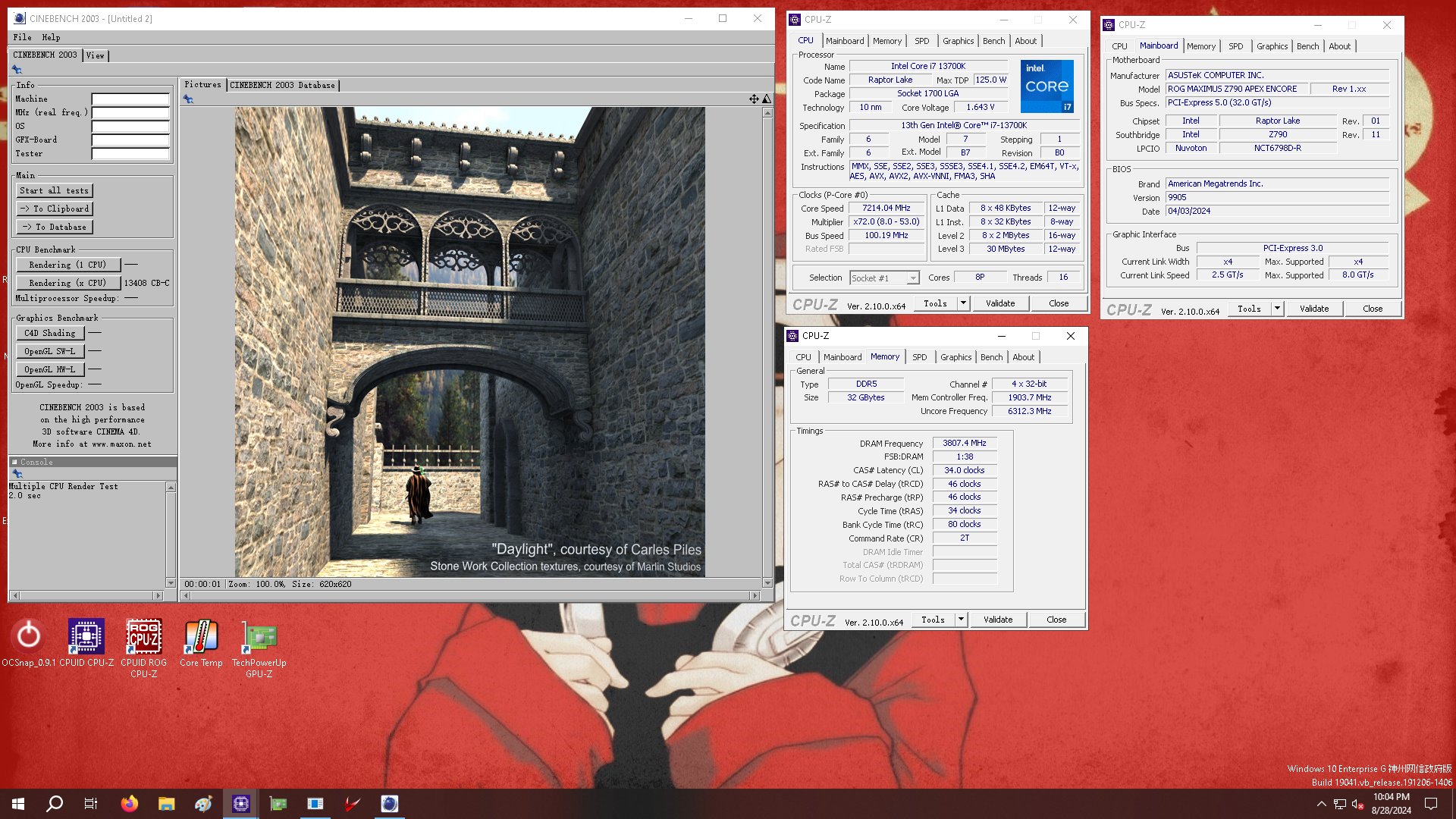The width and height of the screenshot is (1456, 819).
Task: Click the rendered Daylight picture
Action: click(x=469, y=342)
